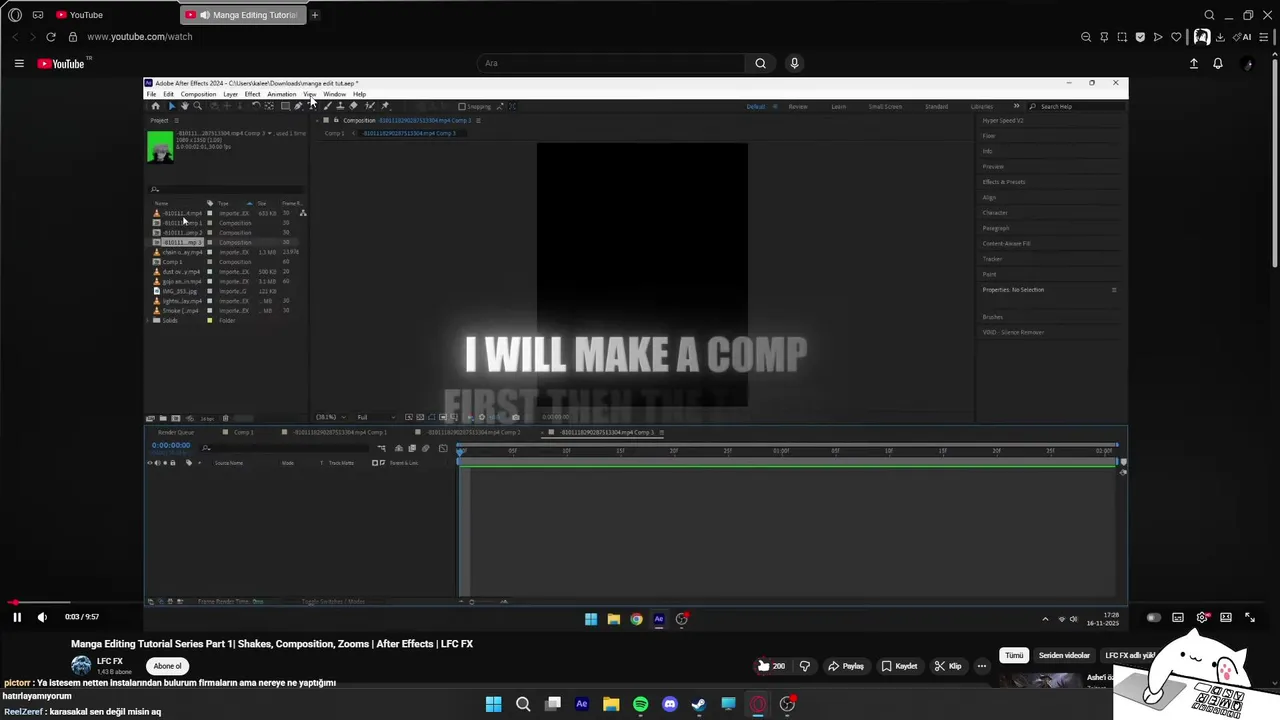
Task: Select the Seriden videolar chip
Action: click(1064, 656)
